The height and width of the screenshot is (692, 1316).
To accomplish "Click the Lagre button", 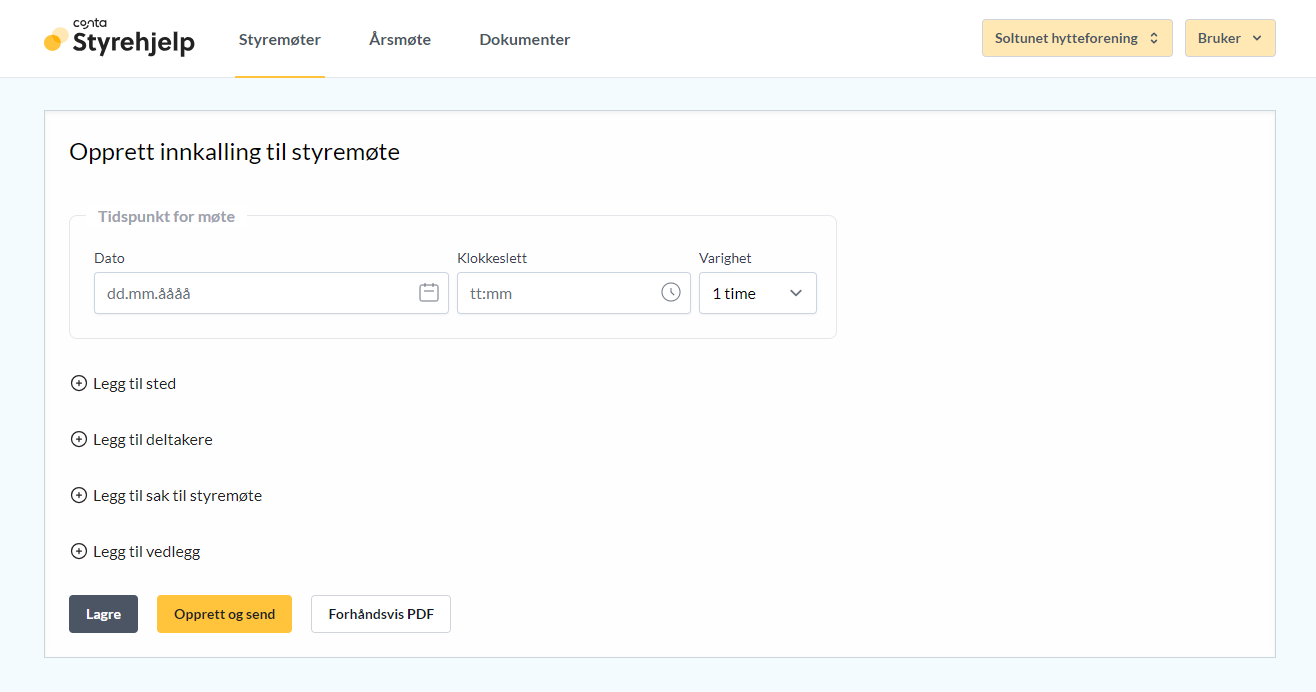I will click(103, 614).
